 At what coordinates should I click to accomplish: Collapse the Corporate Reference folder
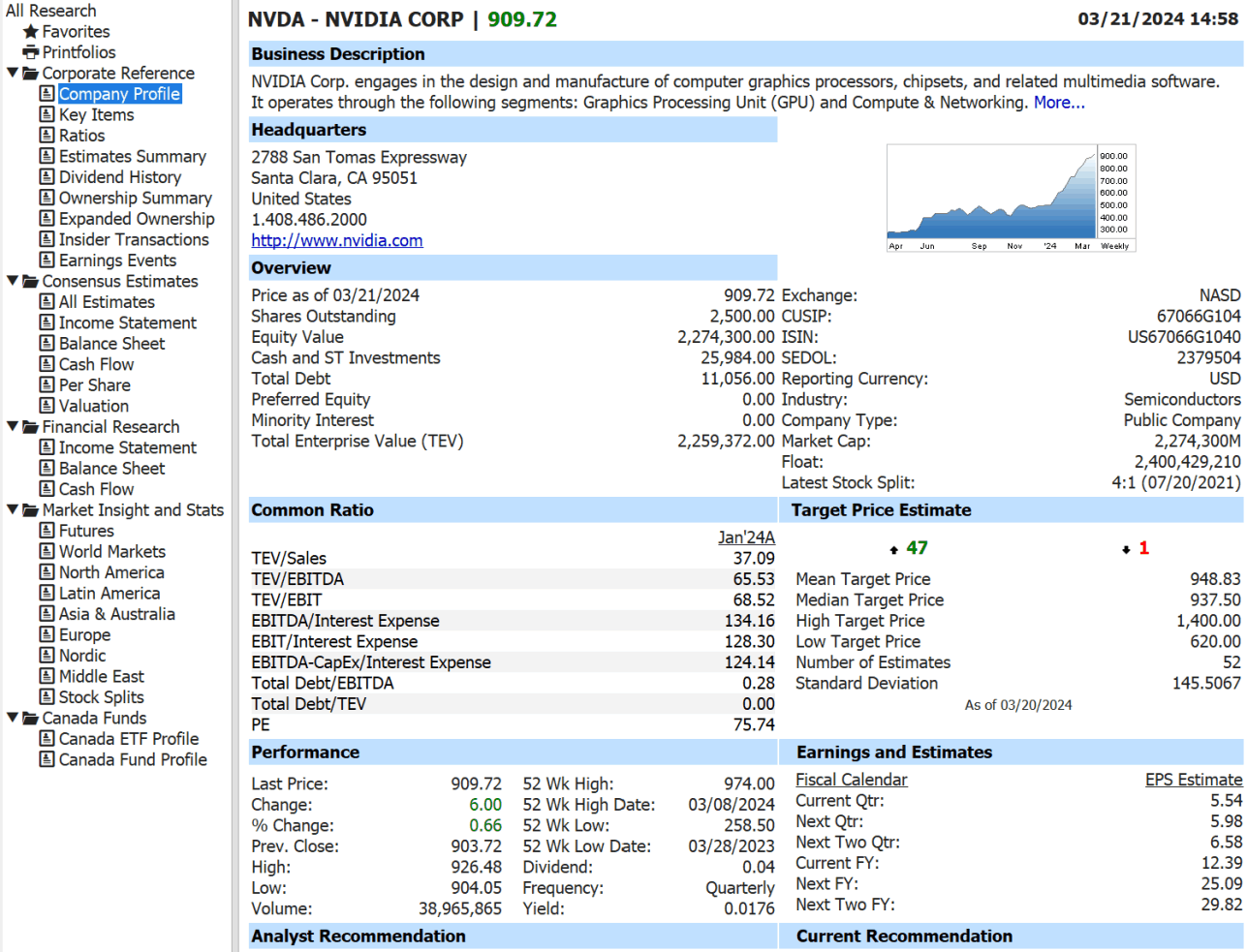pyautogui.click(x=13, y=73)
